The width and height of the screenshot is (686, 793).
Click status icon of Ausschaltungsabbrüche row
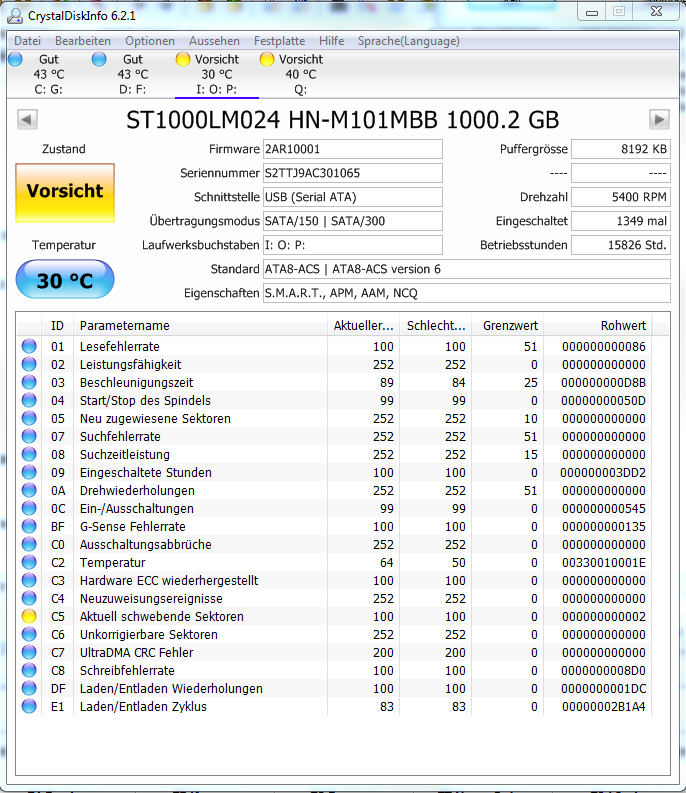click(x=29, y=544)
